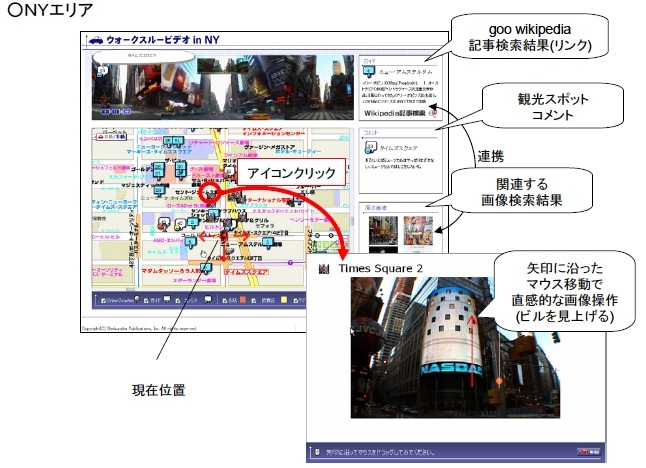Click the guide bubble icon in the legend bar

(167, 300)
